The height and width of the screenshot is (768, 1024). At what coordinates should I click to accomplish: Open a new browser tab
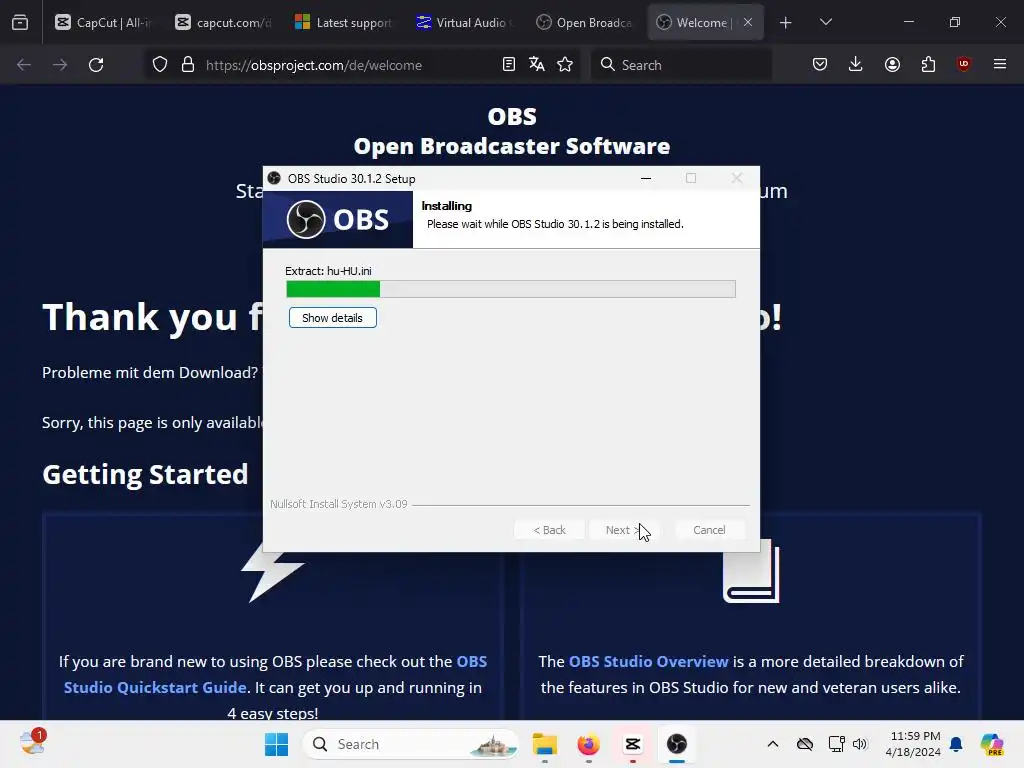[x=786, y=23]
